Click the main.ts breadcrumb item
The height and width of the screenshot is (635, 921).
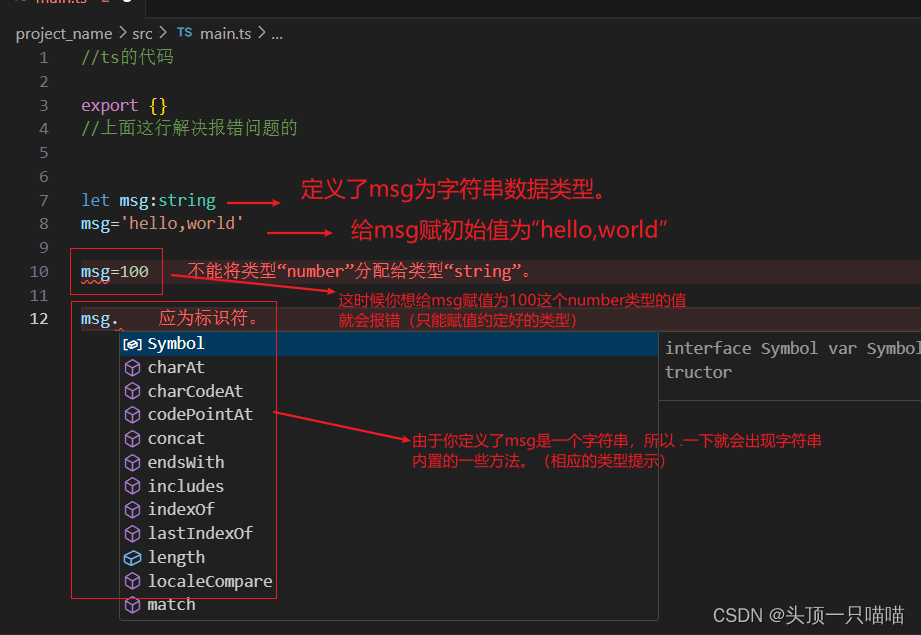pyautogui.click(x=226, y=33)
